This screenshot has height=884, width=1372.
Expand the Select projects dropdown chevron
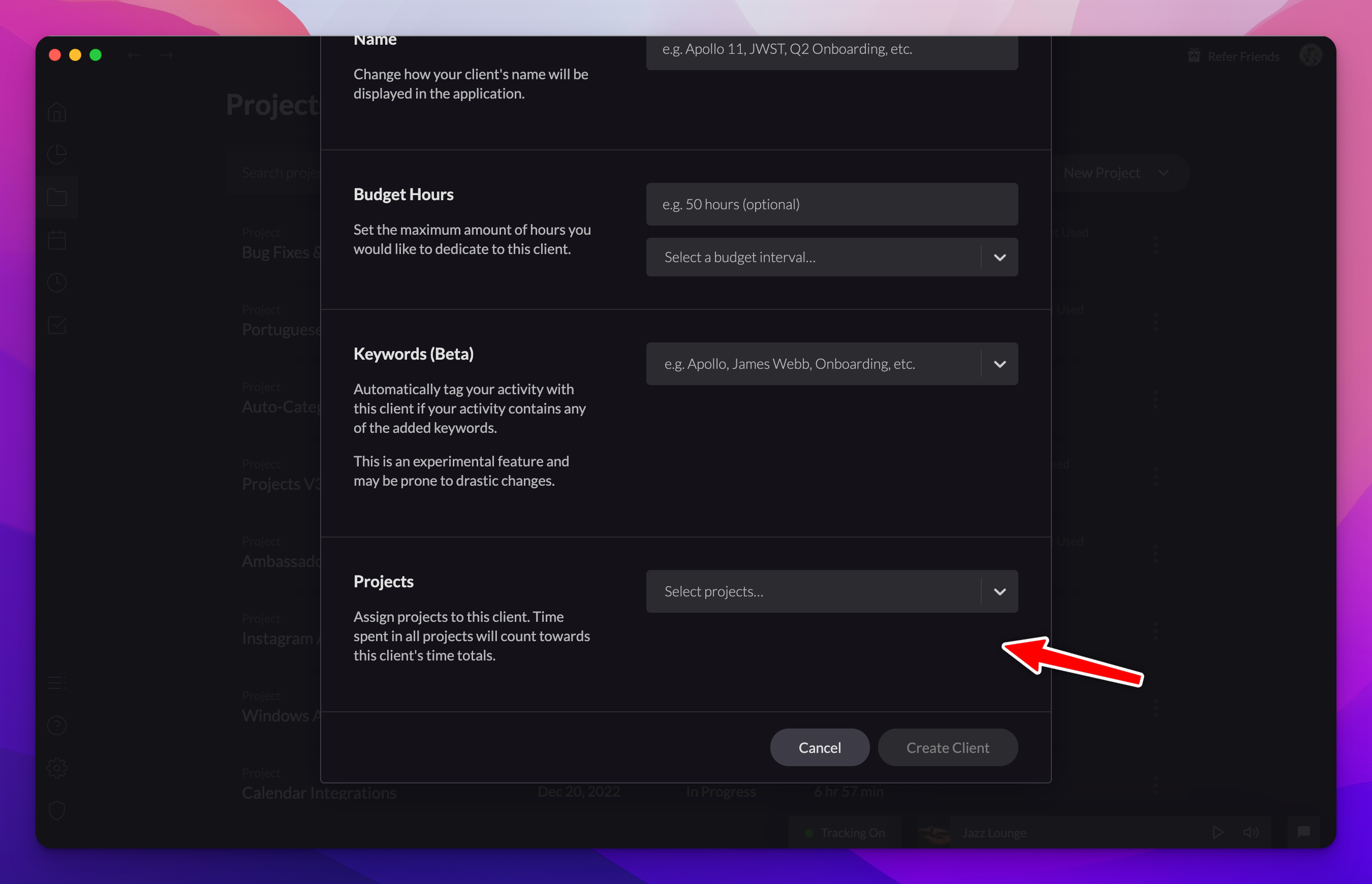coord(1000,591)
